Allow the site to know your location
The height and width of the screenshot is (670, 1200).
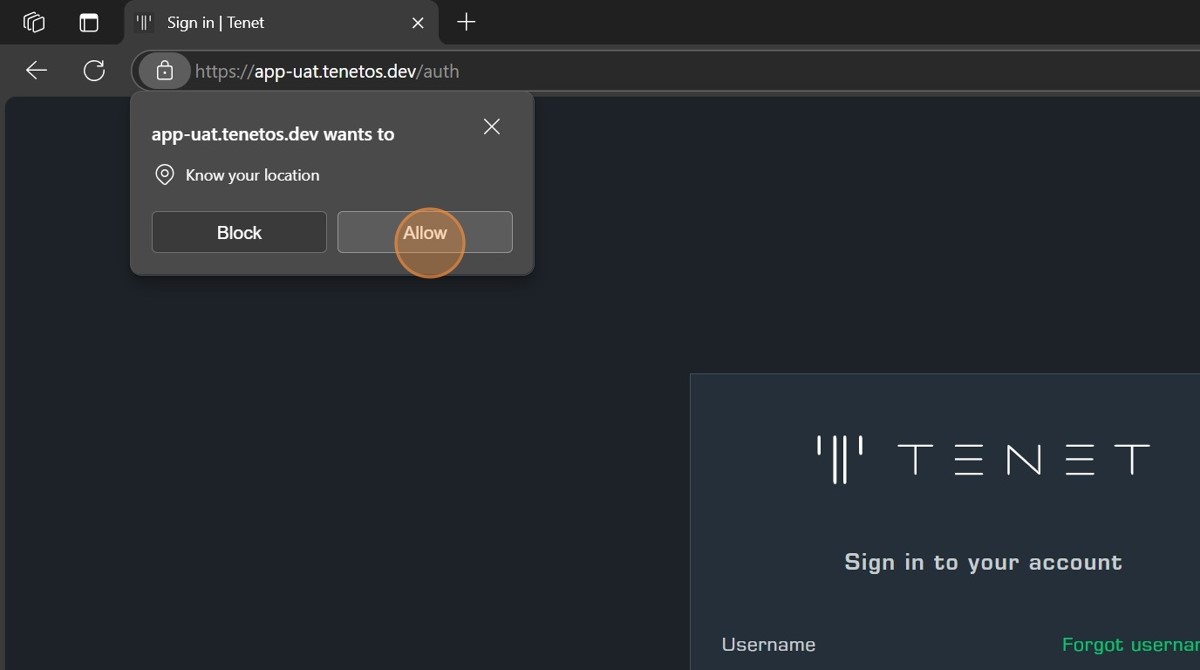point(425,232)
